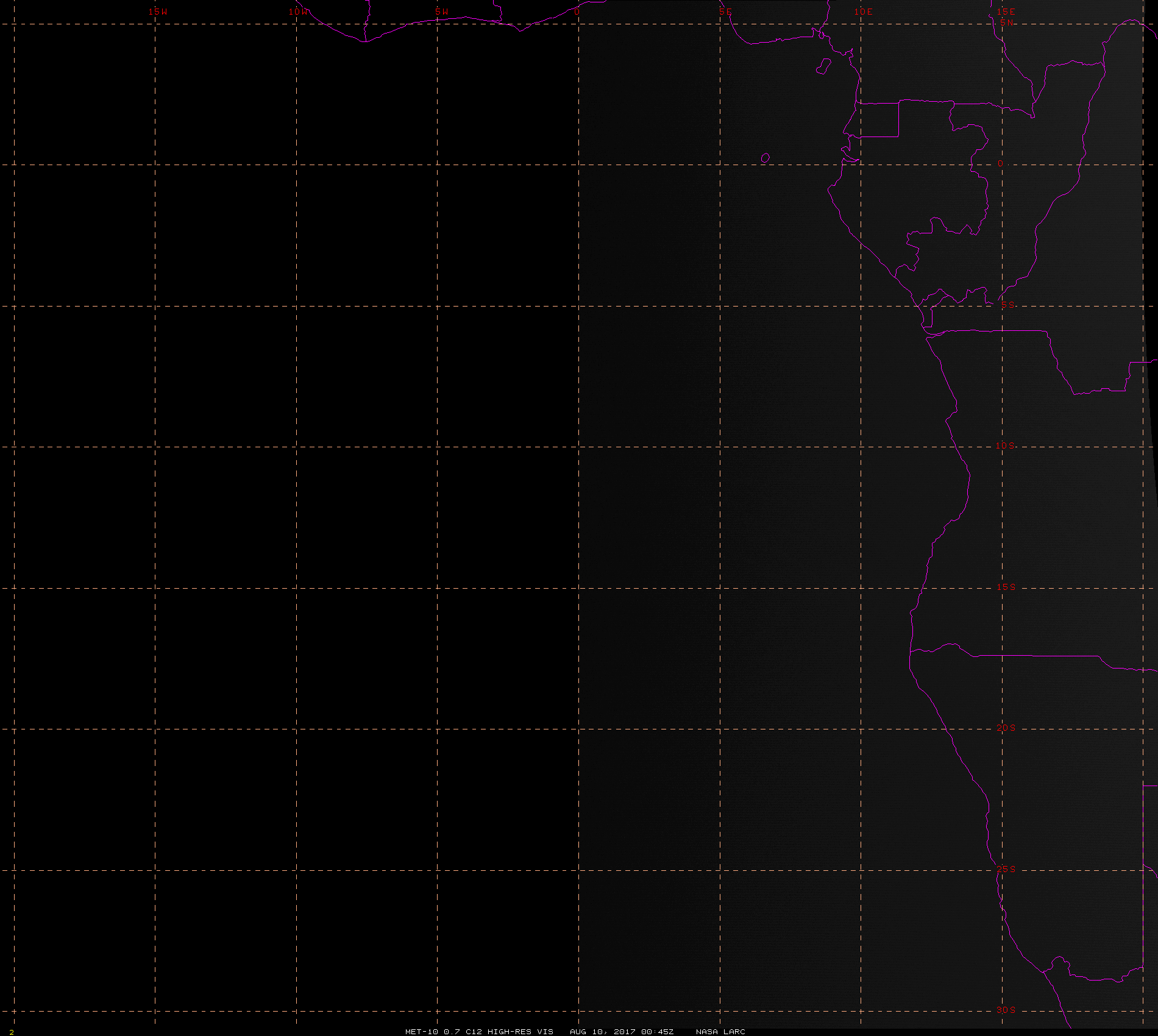The width and height of the screenshot is (1158, 1036).
Task: Click the 10W longitude label
Action: [x=299, y=12]
